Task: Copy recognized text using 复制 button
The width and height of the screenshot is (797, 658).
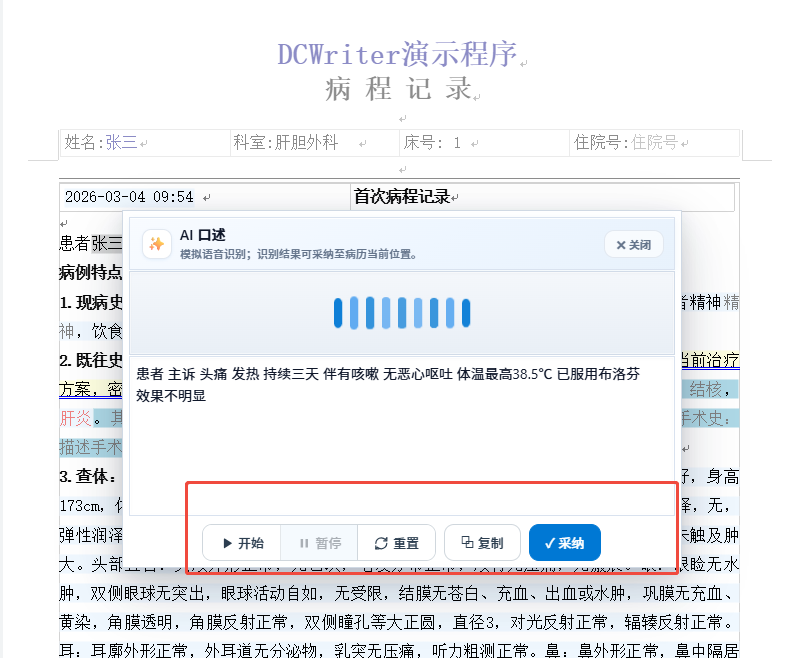Action: pyautogui.click(x=482, y=543)
